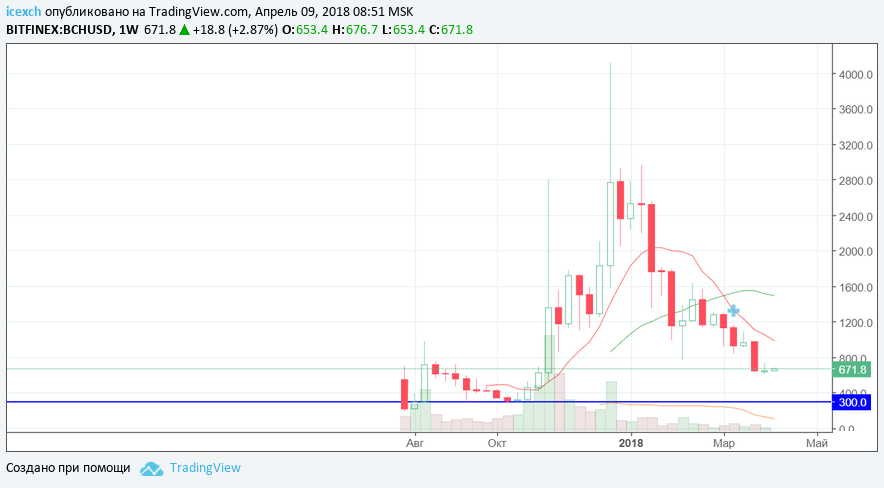This screenshot has height=488, width=884.
Task: Open the TradingView text link at bottom
Action: tap(205, 468)
